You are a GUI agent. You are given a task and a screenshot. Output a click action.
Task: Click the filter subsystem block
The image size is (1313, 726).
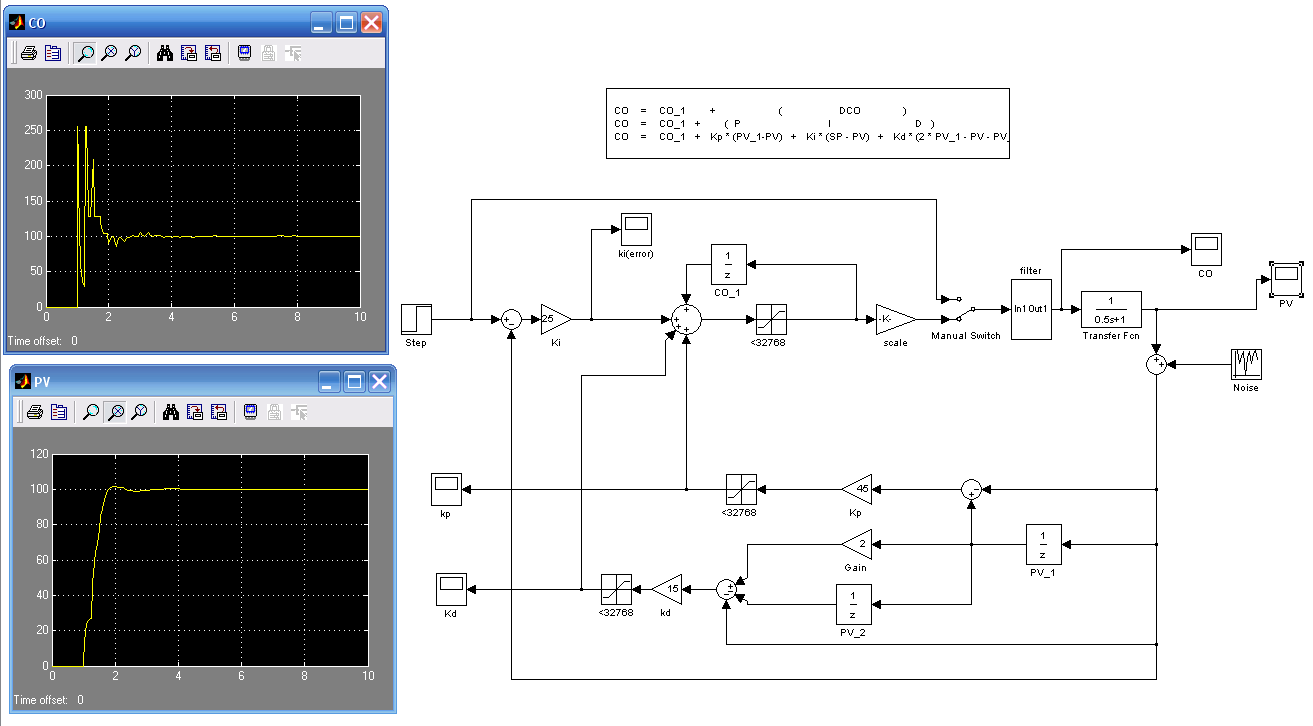(1031, 309)
